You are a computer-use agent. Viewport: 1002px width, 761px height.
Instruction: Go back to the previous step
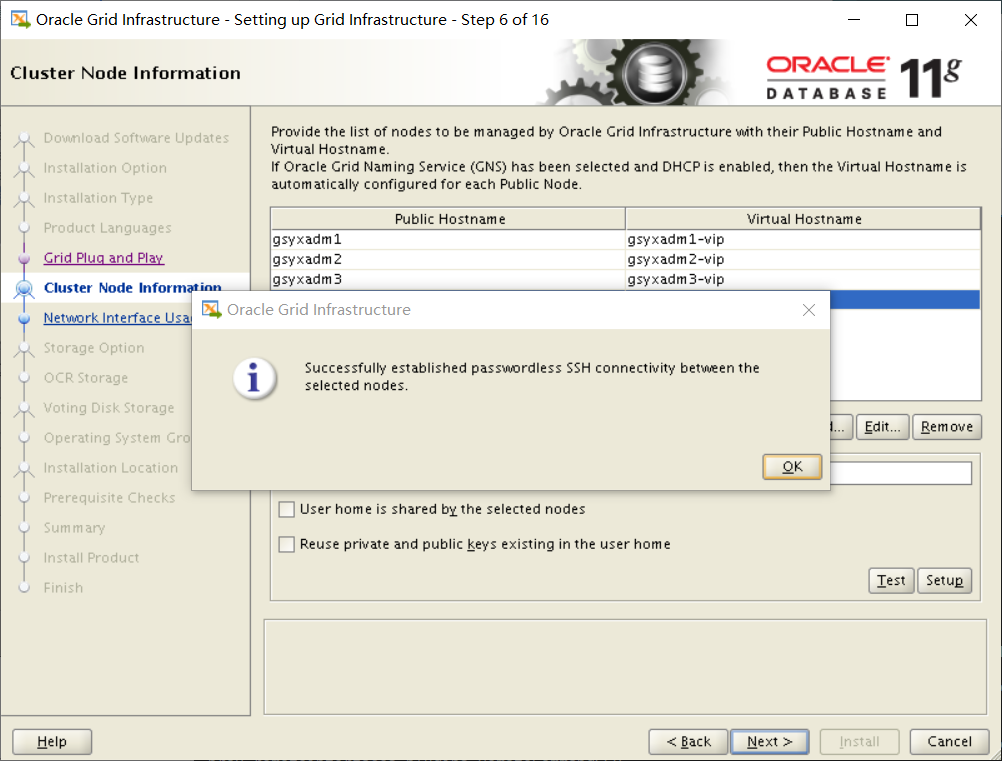[x=688, y=741]
